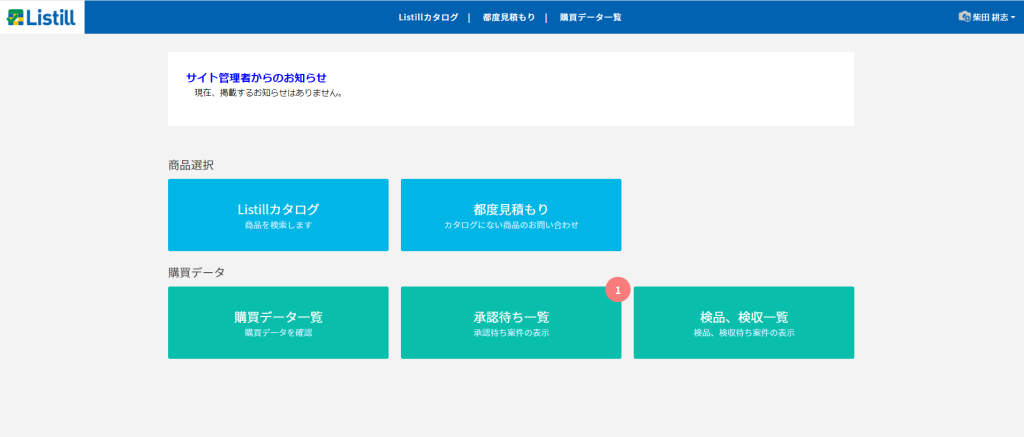The height and width of the screenshot is (437, 1024).
Task: Open the green 購買データ一覧 tile
Action: (278, 323)
